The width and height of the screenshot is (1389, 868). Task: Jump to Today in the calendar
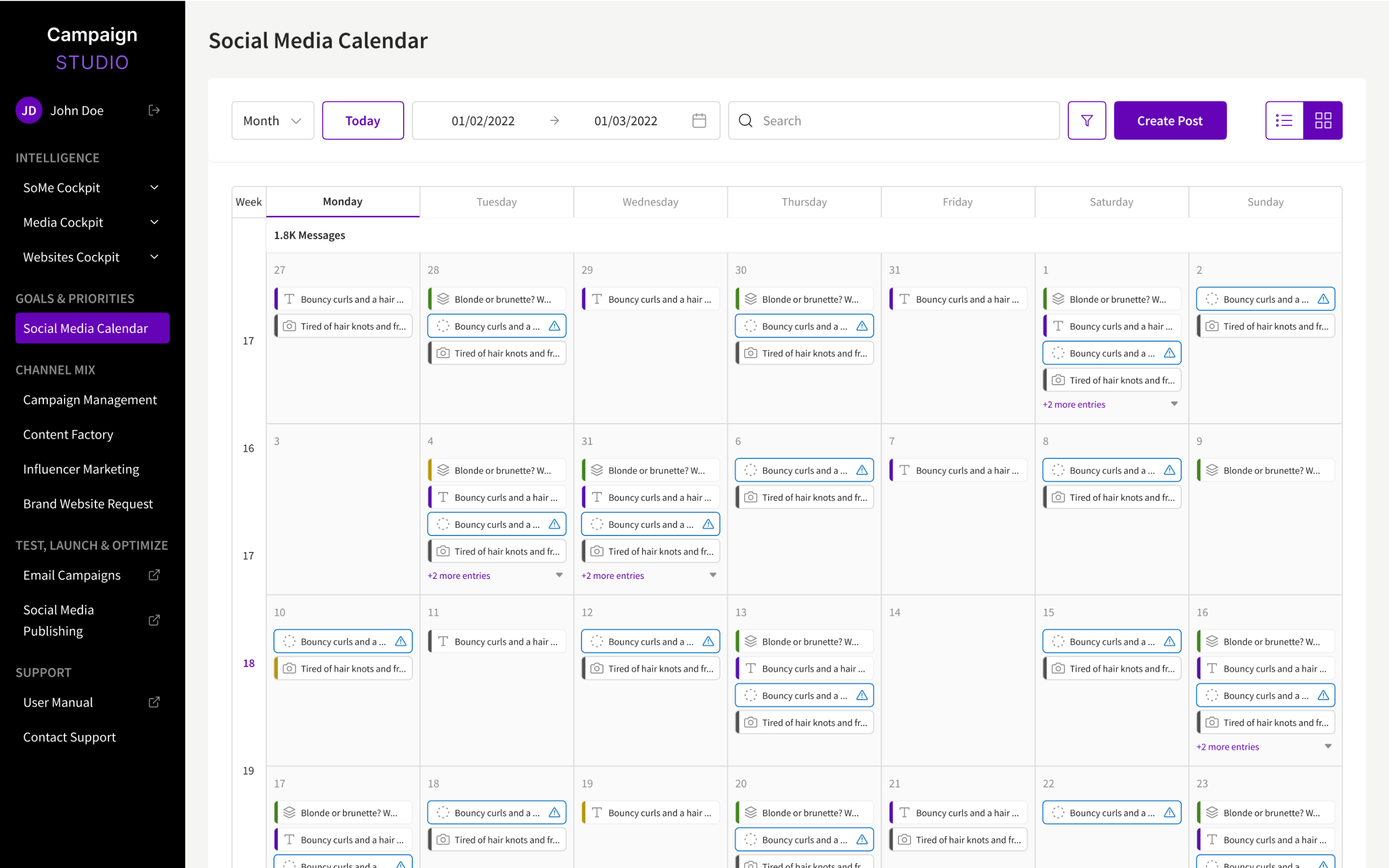click(363, 120)
